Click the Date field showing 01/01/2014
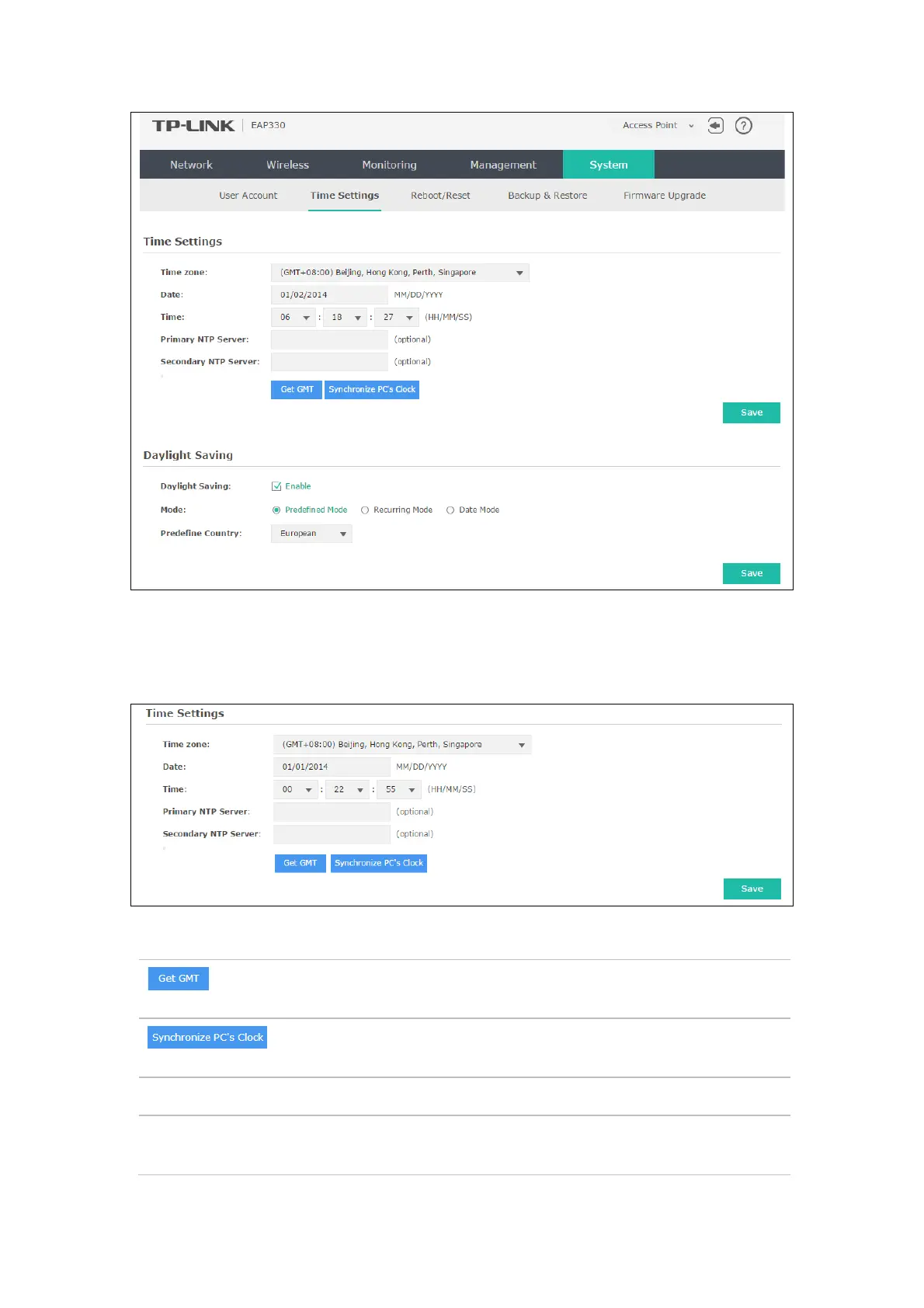 pos(332,767)
